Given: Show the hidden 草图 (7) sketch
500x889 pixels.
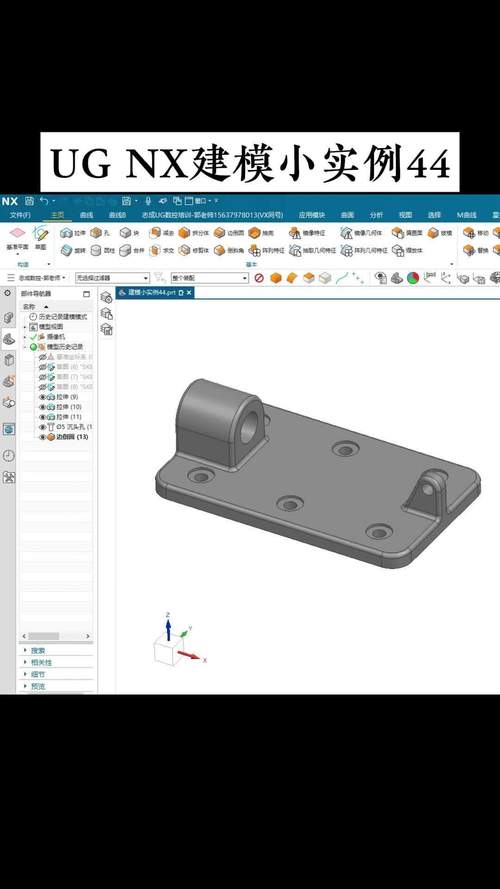Looking at the screenshot, I should click(x=43, y=377).
